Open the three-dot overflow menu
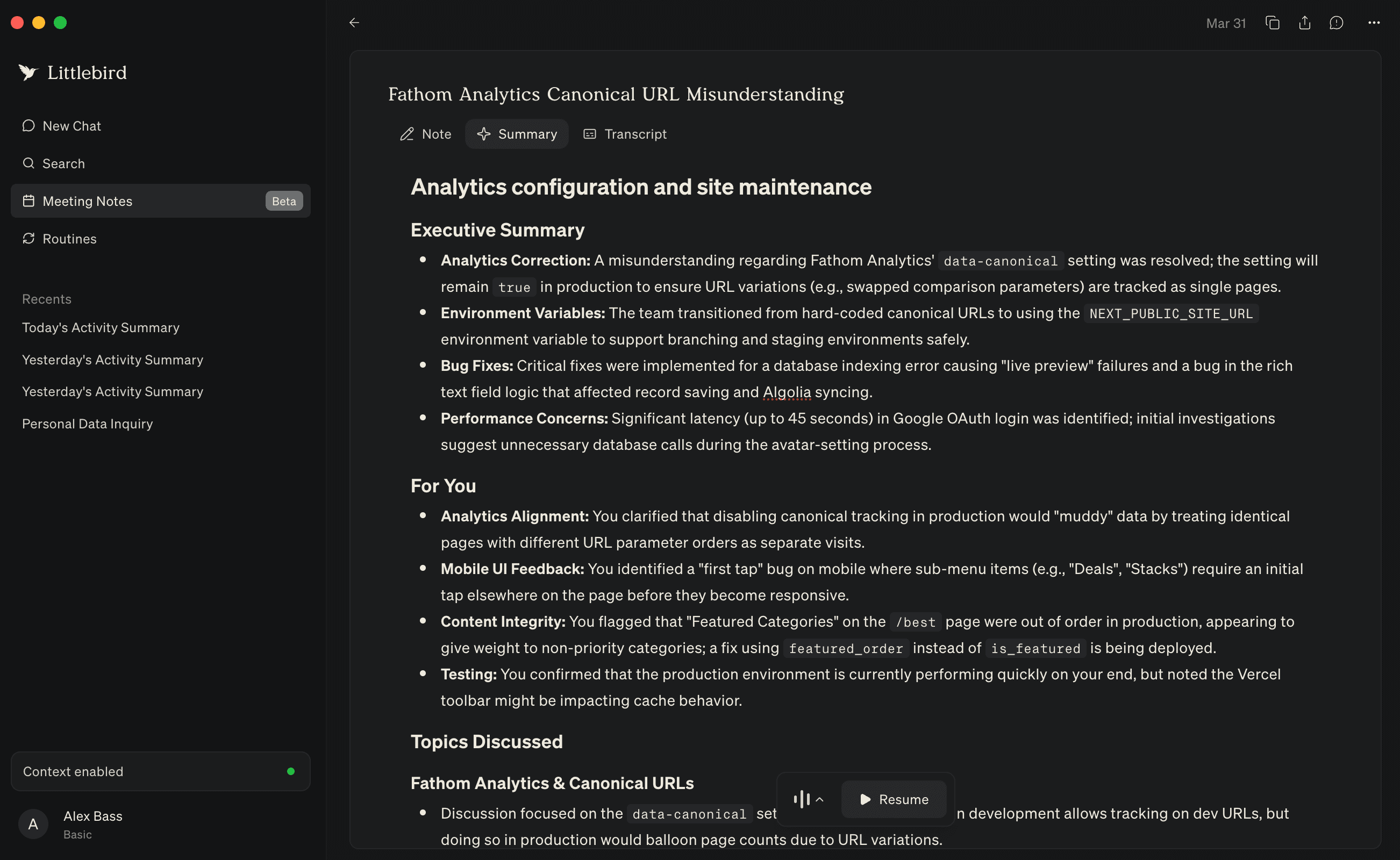Viewport: 1400px width, 860px height. tap(1374, 23)
